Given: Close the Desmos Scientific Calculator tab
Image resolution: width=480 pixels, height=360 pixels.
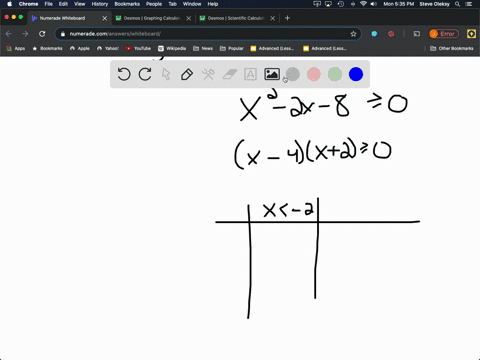Looking at the screenshot, I should pos(273,18).
